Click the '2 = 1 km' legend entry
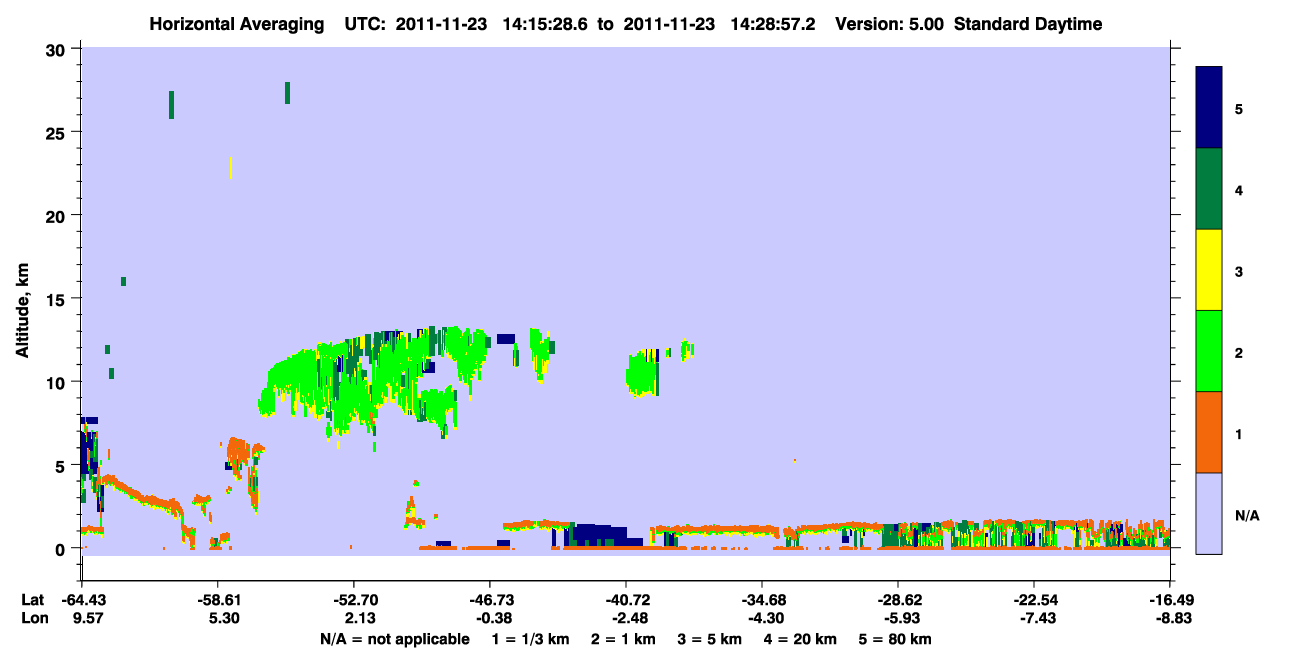This screenshot has height=667, width=1300. coord(623,638)
